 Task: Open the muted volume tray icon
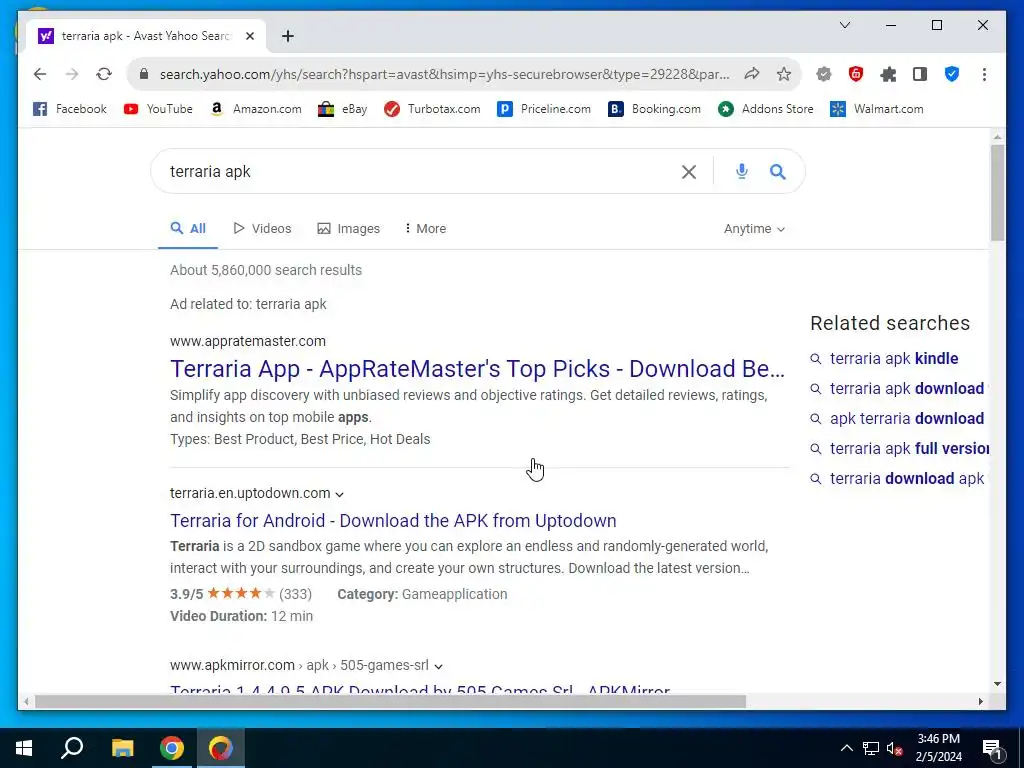click(x=895, y=748)
